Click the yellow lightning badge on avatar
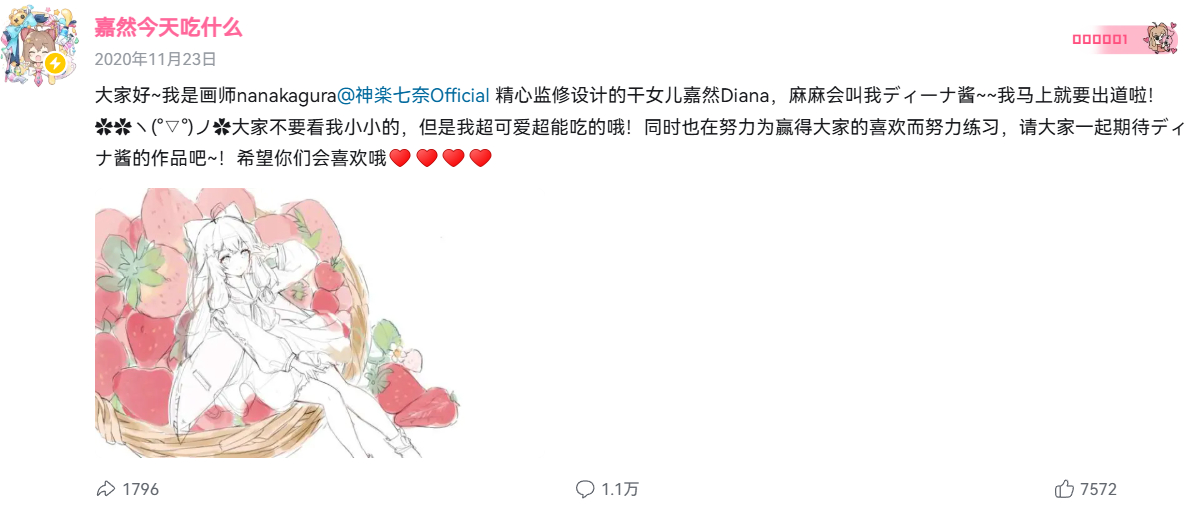Viewport: 1188px width, 511px height. coord(55,63)
